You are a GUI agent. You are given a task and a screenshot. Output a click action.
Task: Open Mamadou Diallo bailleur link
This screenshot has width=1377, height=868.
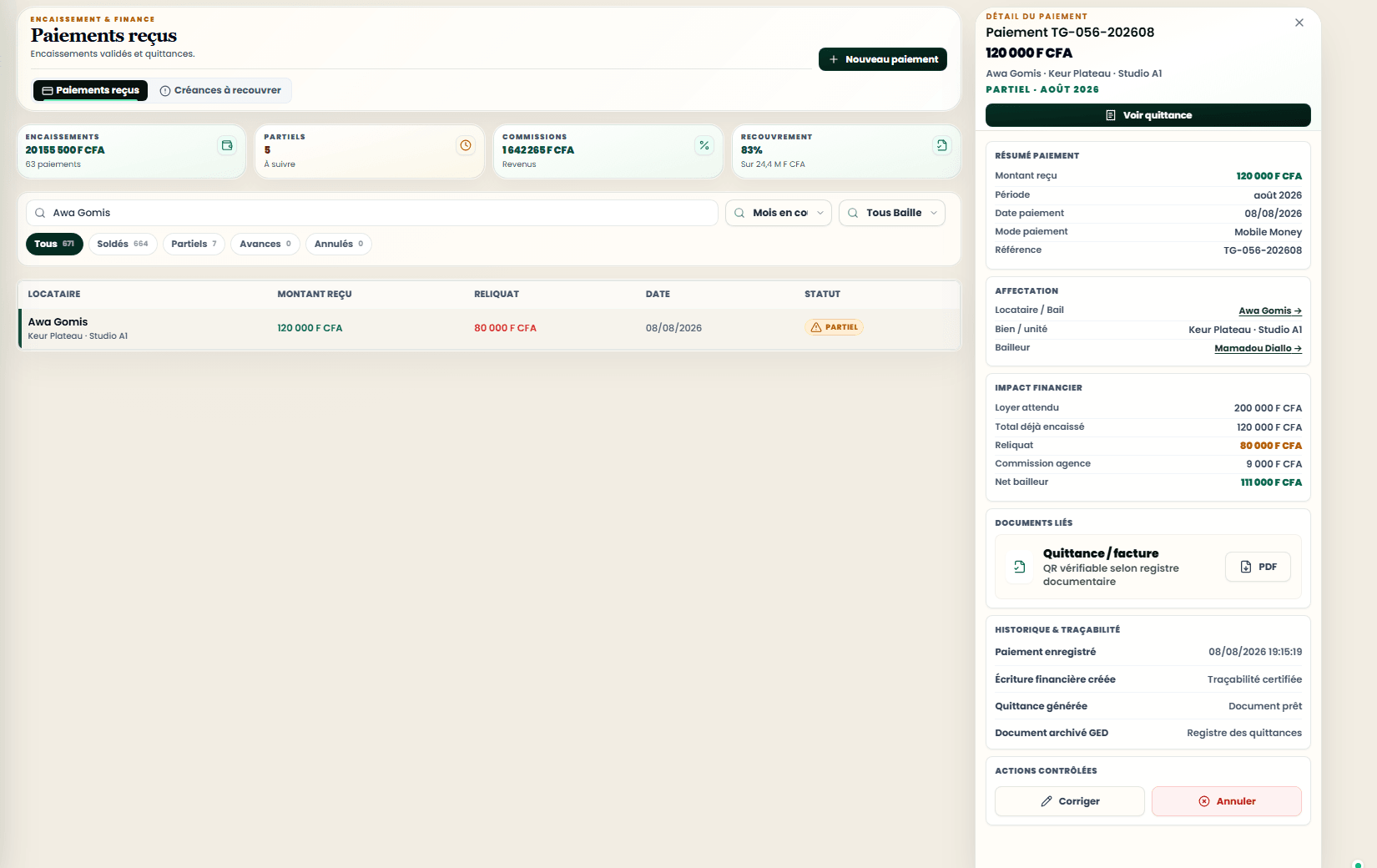tap(1258, 348)
